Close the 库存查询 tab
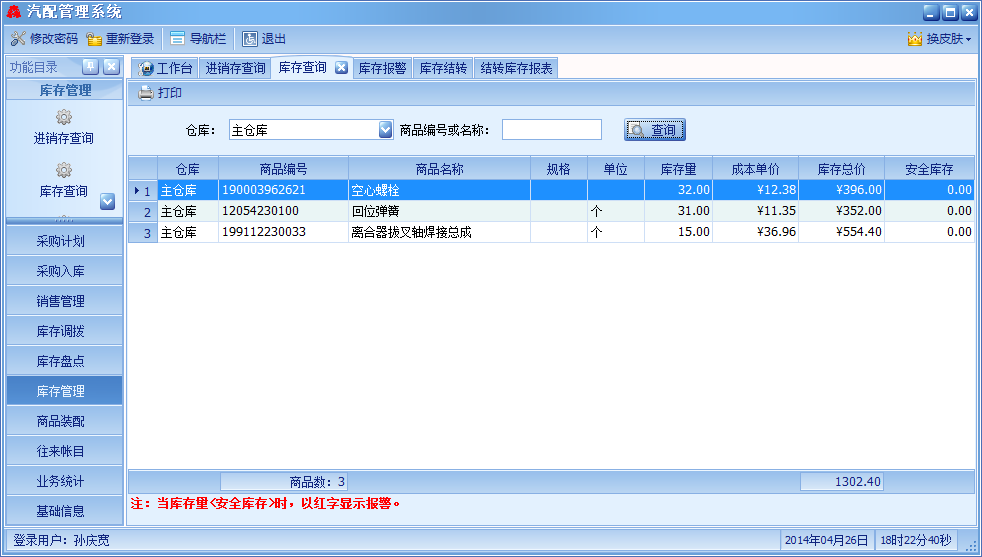 (341, 68)
